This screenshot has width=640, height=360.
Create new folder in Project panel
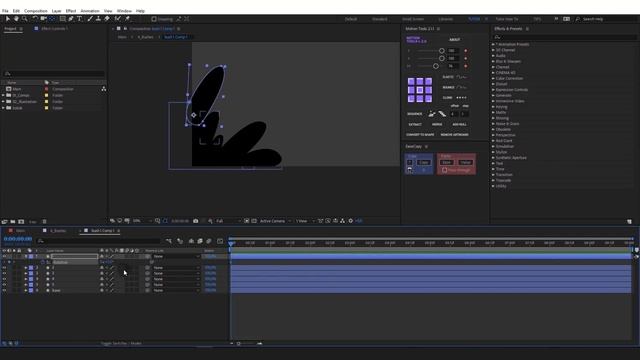13,222
